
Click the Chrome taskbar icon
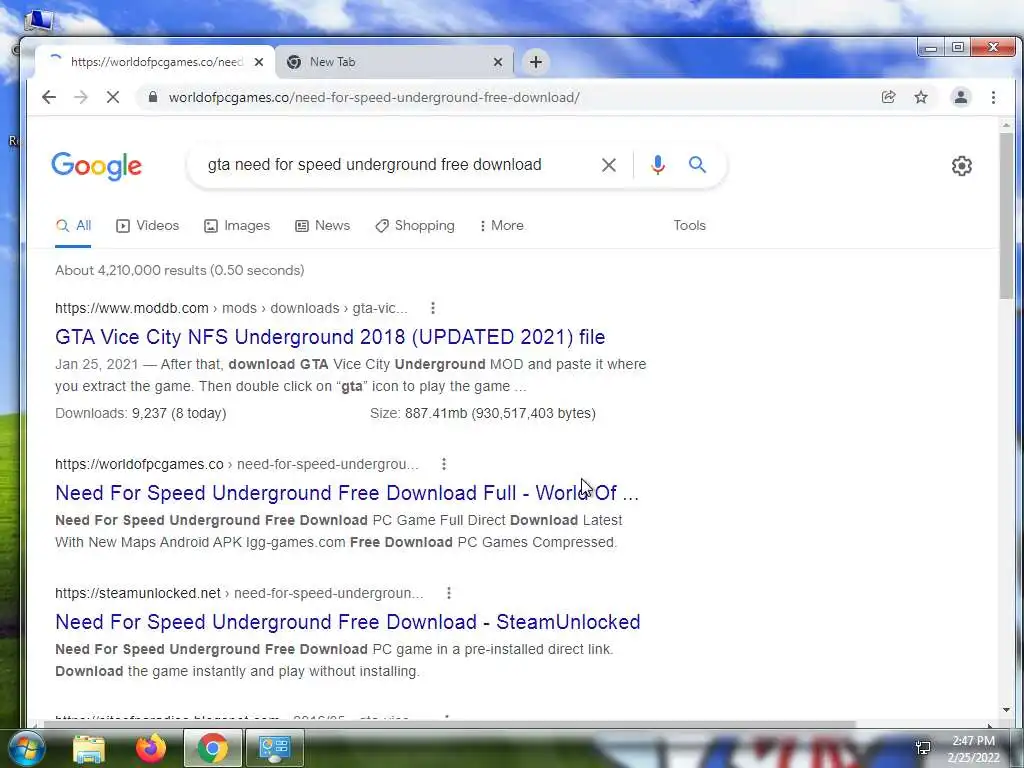[x=212, y=748]
